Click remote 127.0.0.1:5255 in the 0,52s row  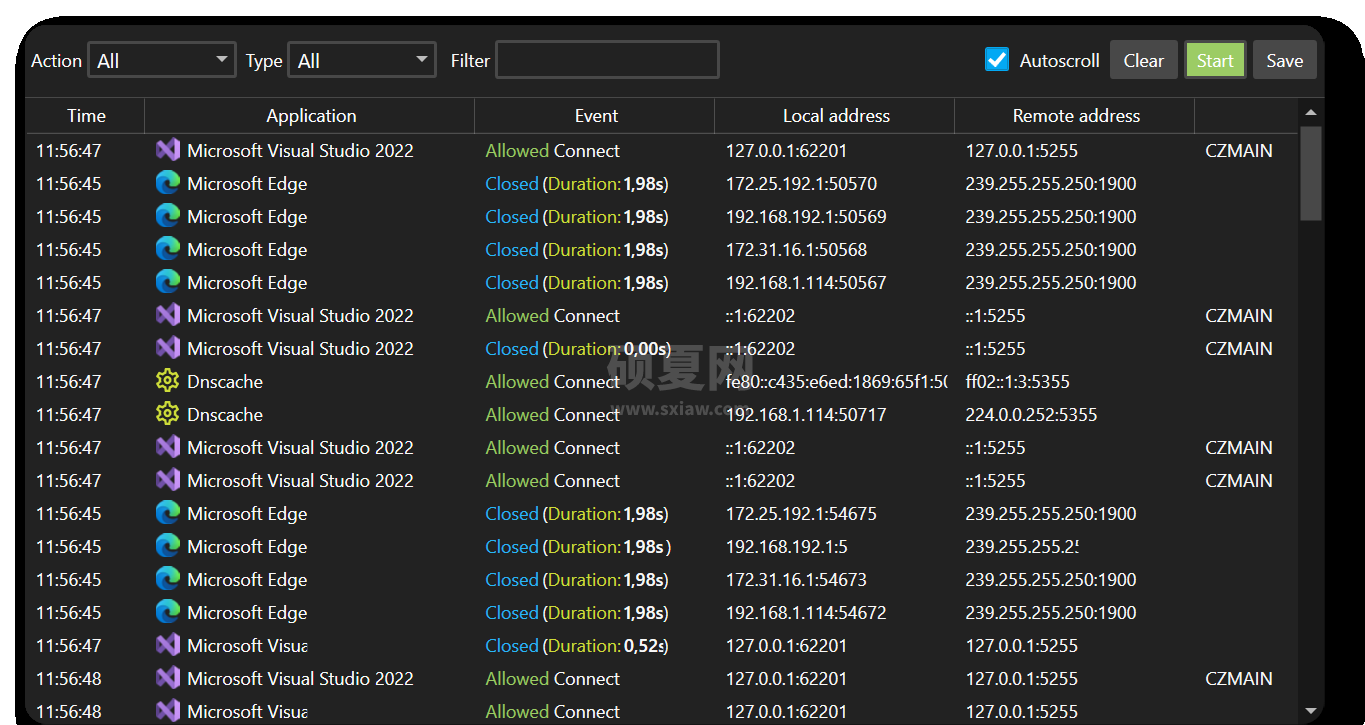coord(1021,646)
